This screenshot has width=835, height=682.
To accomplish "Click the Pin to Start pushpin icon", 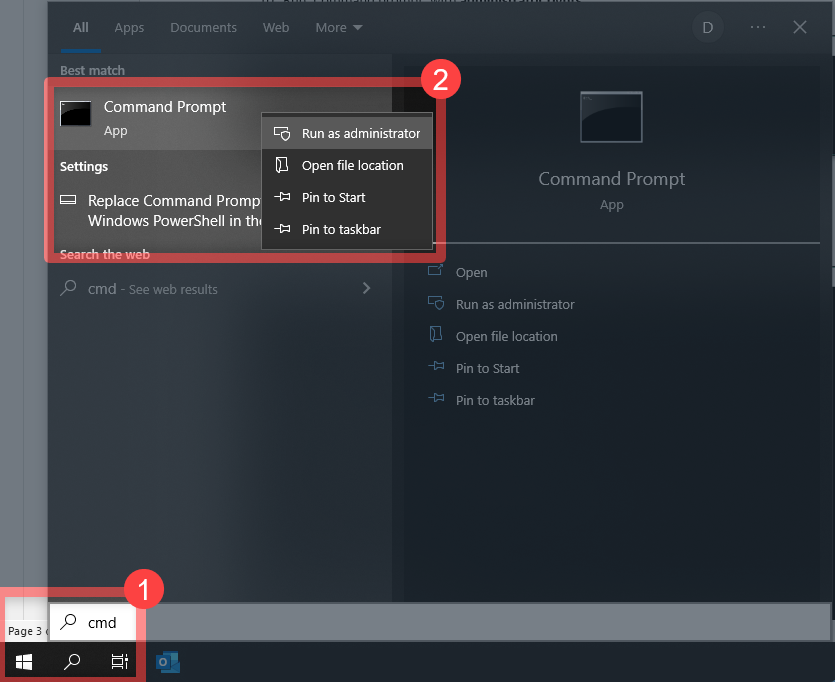I will (x=281, y=197).
